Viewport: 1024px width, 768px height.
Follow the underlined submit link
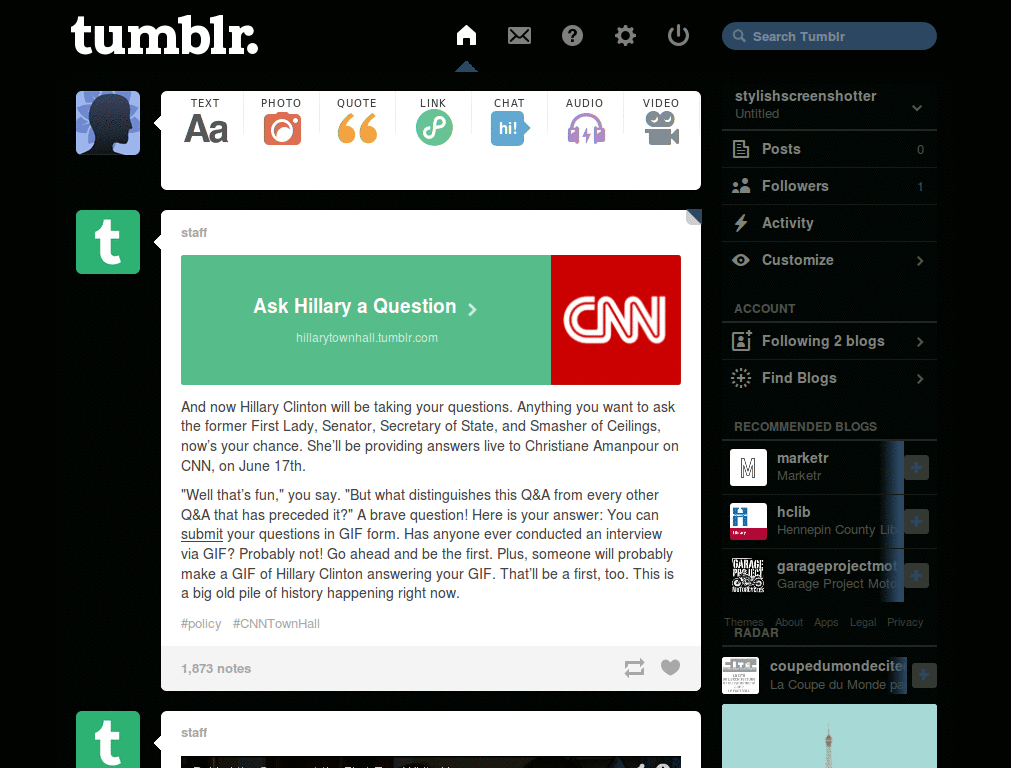[x=202, y=534]
